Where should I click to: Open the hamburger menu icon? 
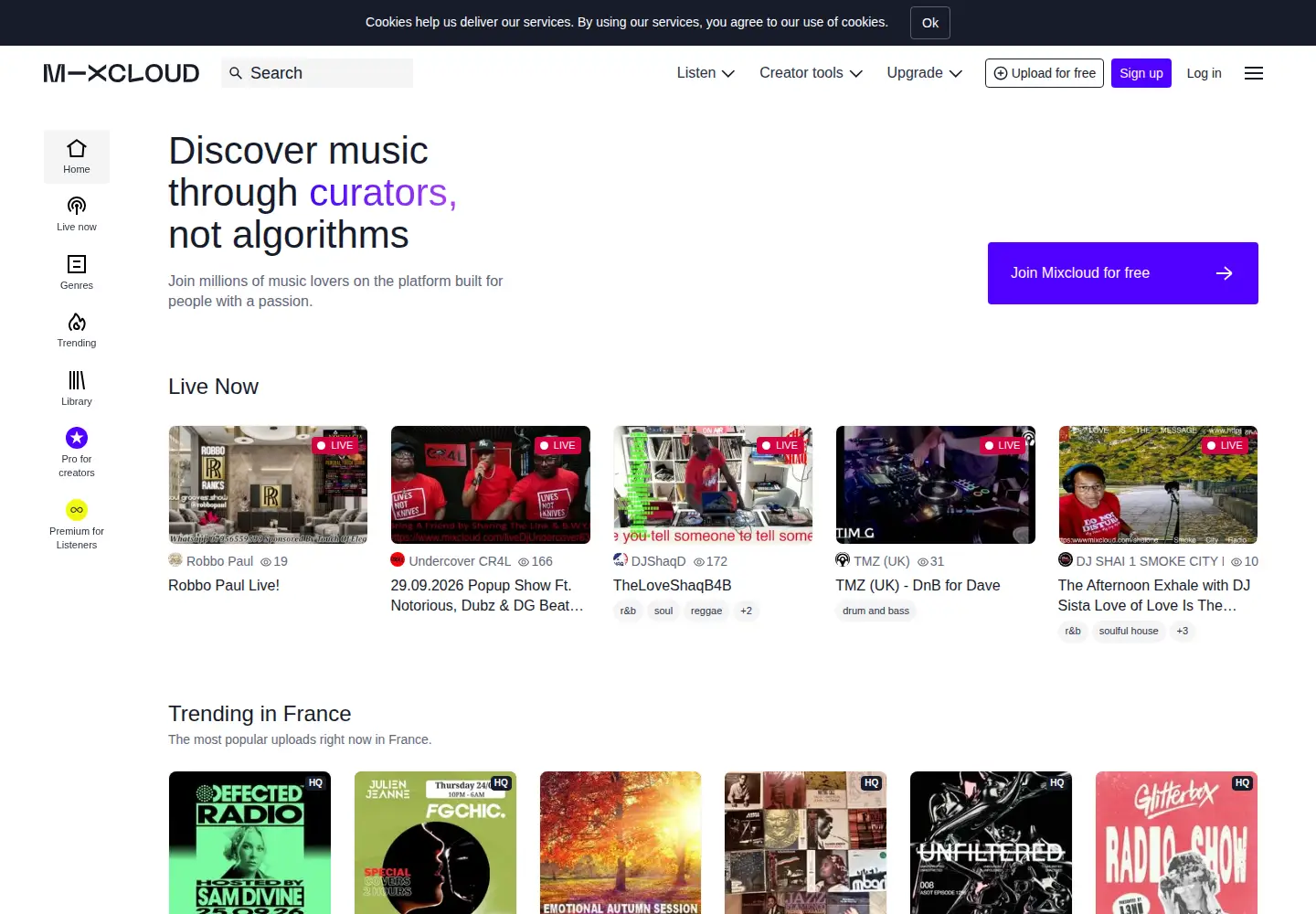point(1254,73)
